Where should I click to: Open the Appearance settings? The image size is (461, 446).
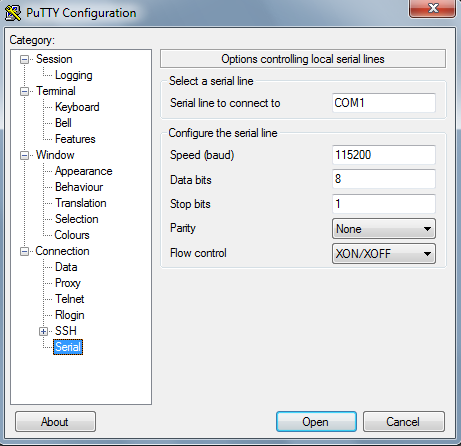pos(83,171)
